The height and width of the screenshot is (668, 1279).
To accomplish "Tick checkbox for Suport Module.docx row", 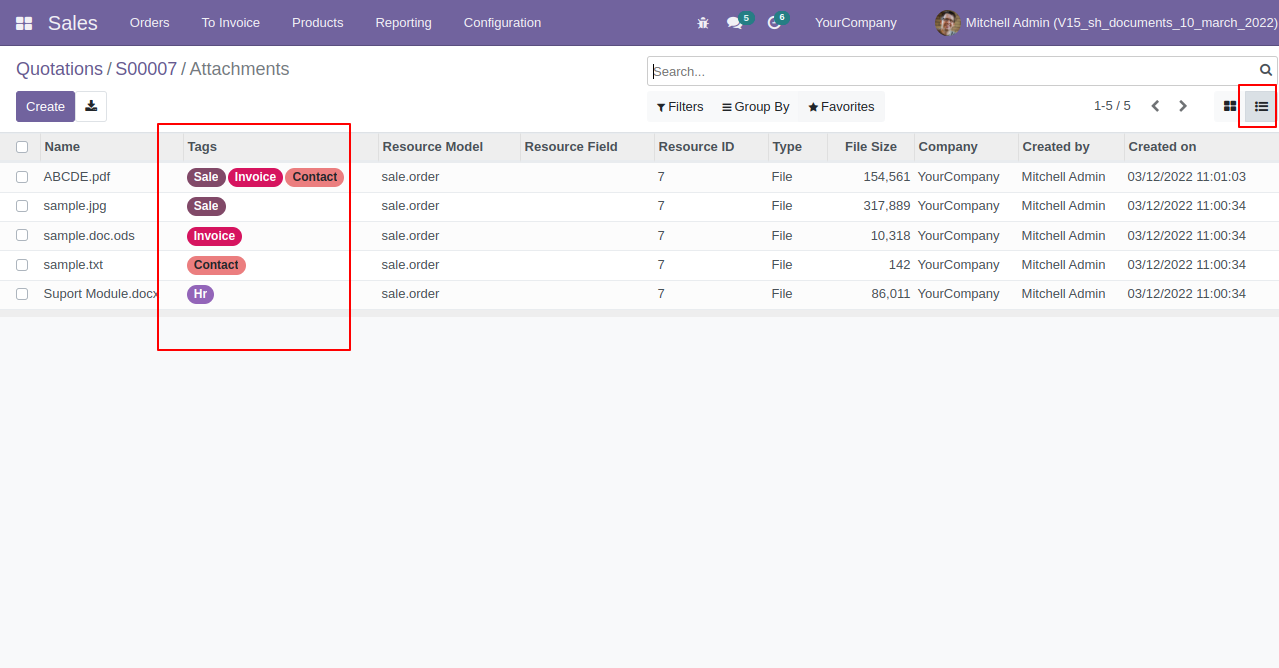I will (x=22, y=294).
